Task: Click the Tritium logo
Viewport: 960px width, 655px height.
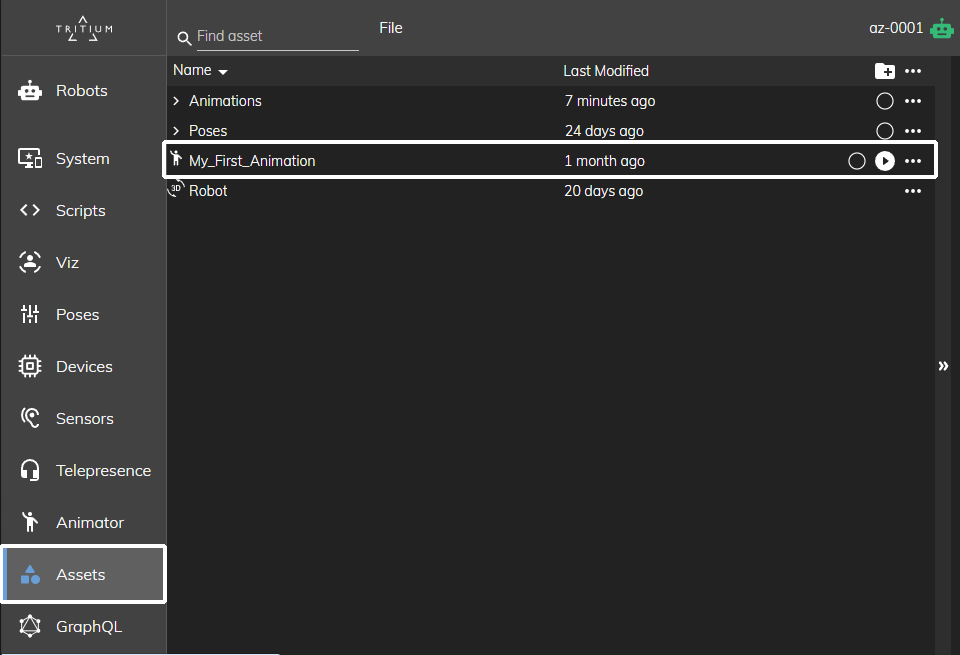Action: tap(84, 29)
